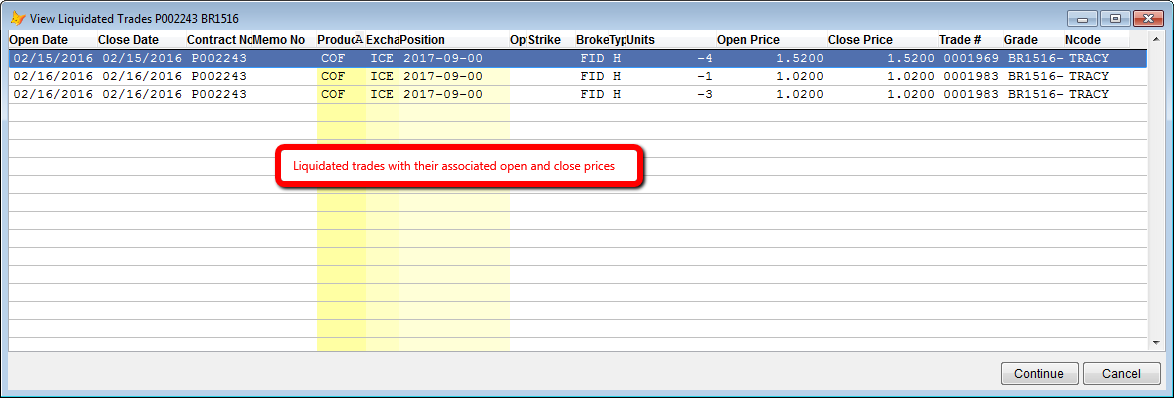Click the scrollbar down arrow
The image size is (1174, 398).
click(x=1157, y=343)
